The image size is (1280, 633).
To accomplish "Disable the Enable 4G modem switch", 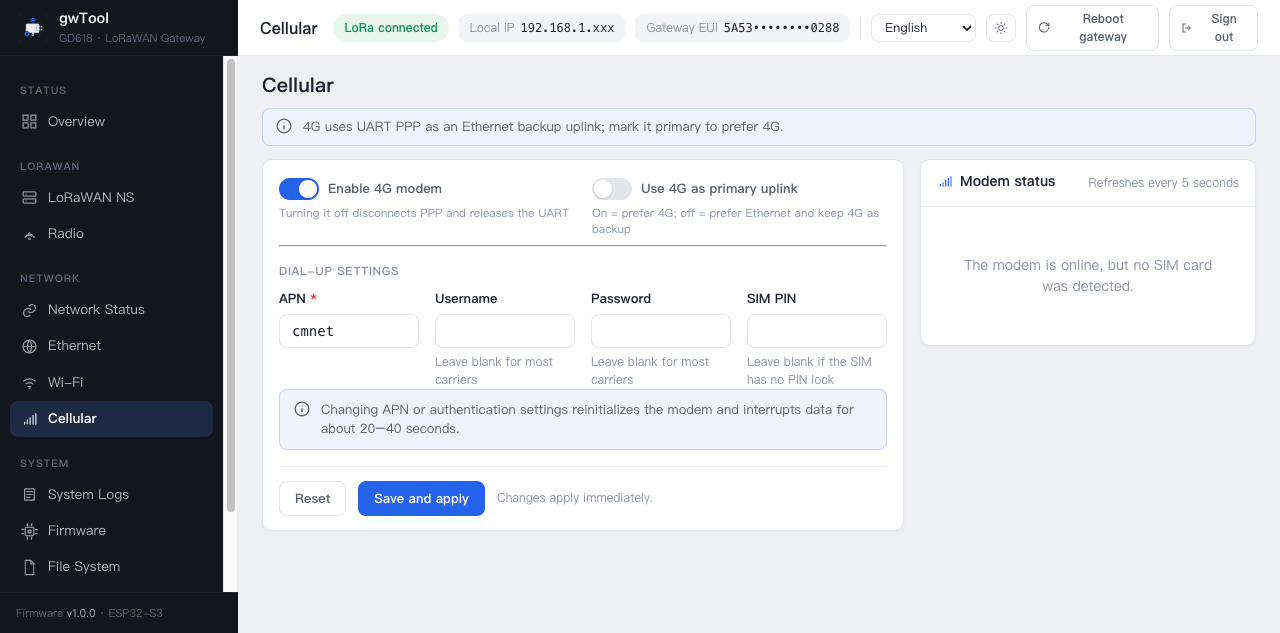I will click(x=299, y=188).
